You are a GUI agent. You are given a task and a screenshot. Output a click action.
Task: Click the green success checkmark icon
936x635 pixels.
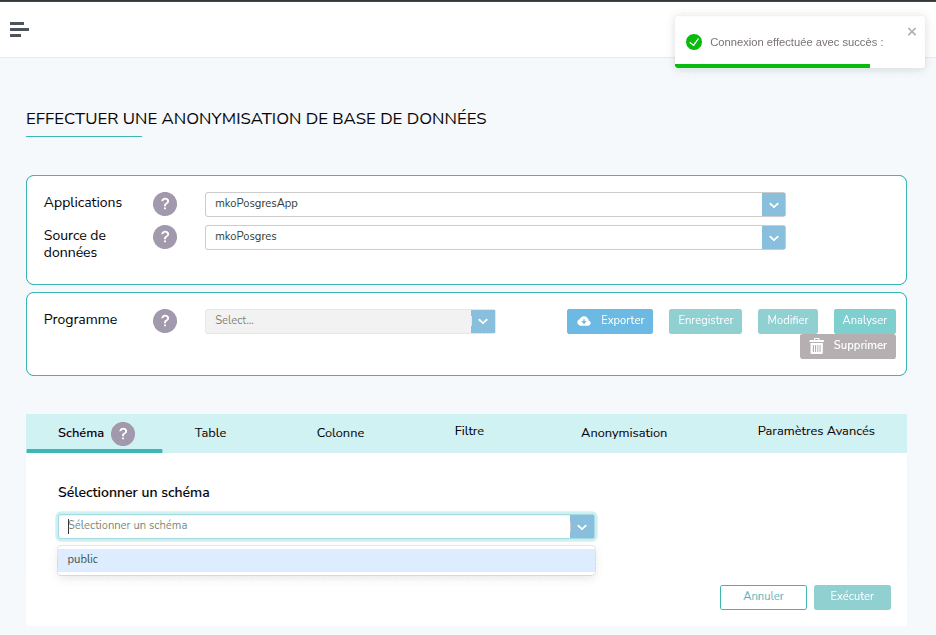[694, 42]
